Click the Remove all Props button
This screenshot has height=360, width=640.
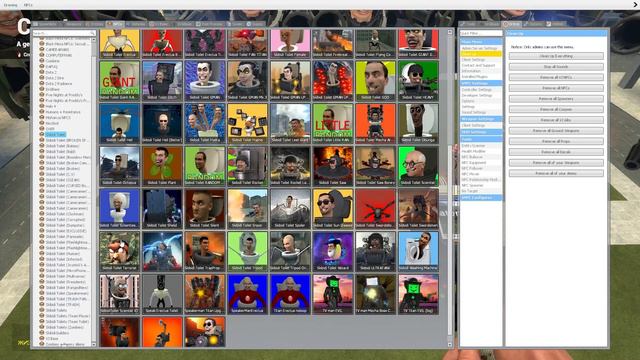click(556, 141)
